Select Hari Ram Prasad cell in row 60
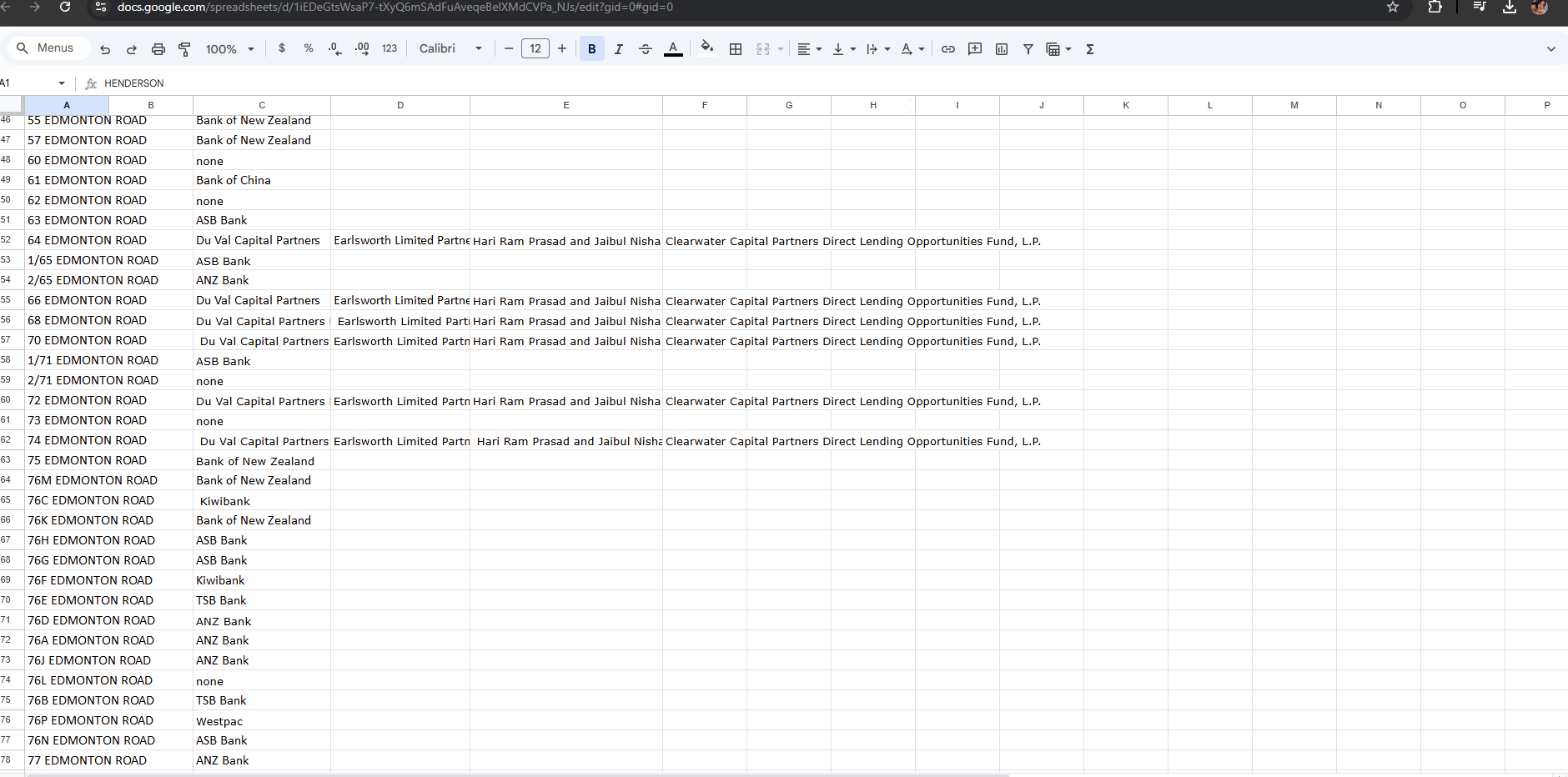 pos(566,400)
